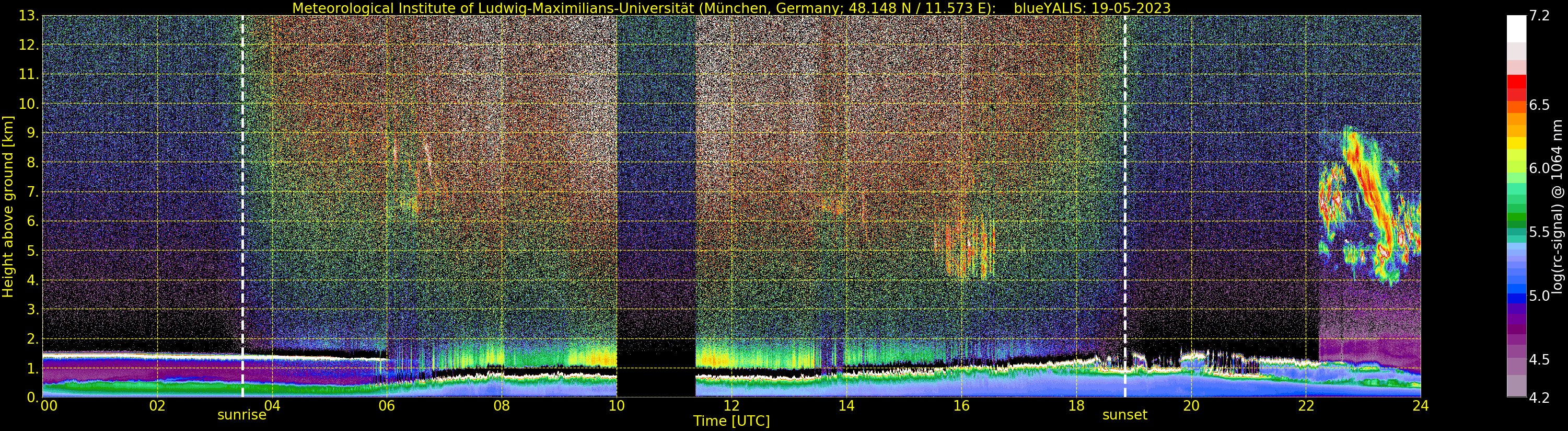1568x431 pixels.
Task: Click the 5 km tick on the height axis
Action: click(x=32, y=251)
